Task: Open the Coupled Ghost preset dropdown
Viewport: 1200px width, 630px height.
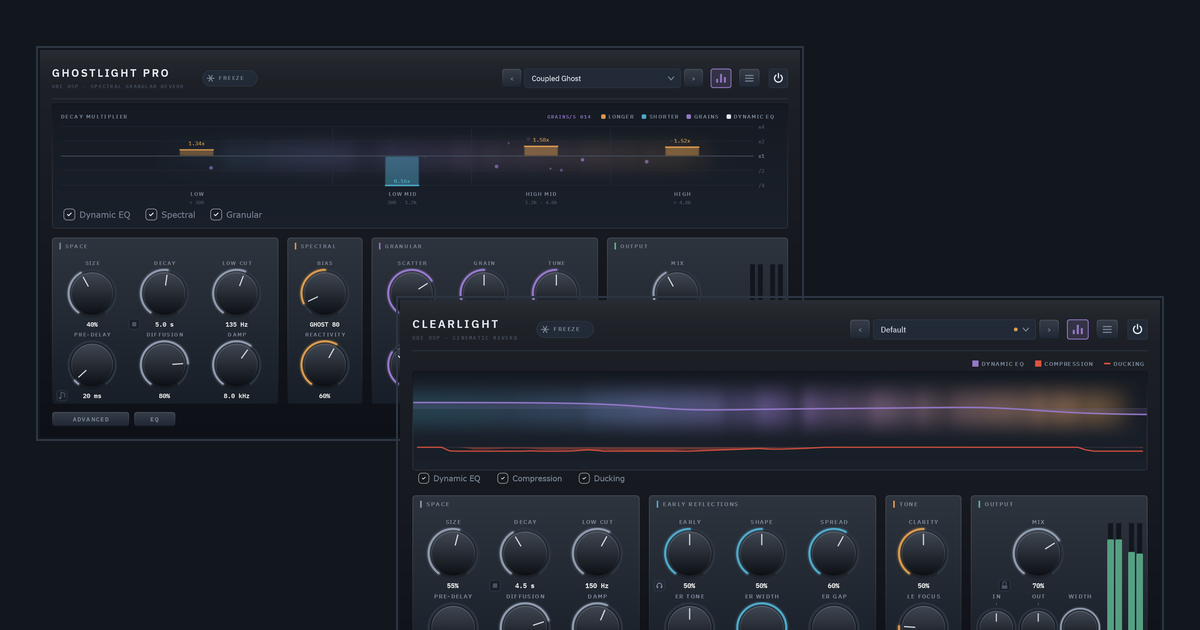Action: click(x=603, y=78)
